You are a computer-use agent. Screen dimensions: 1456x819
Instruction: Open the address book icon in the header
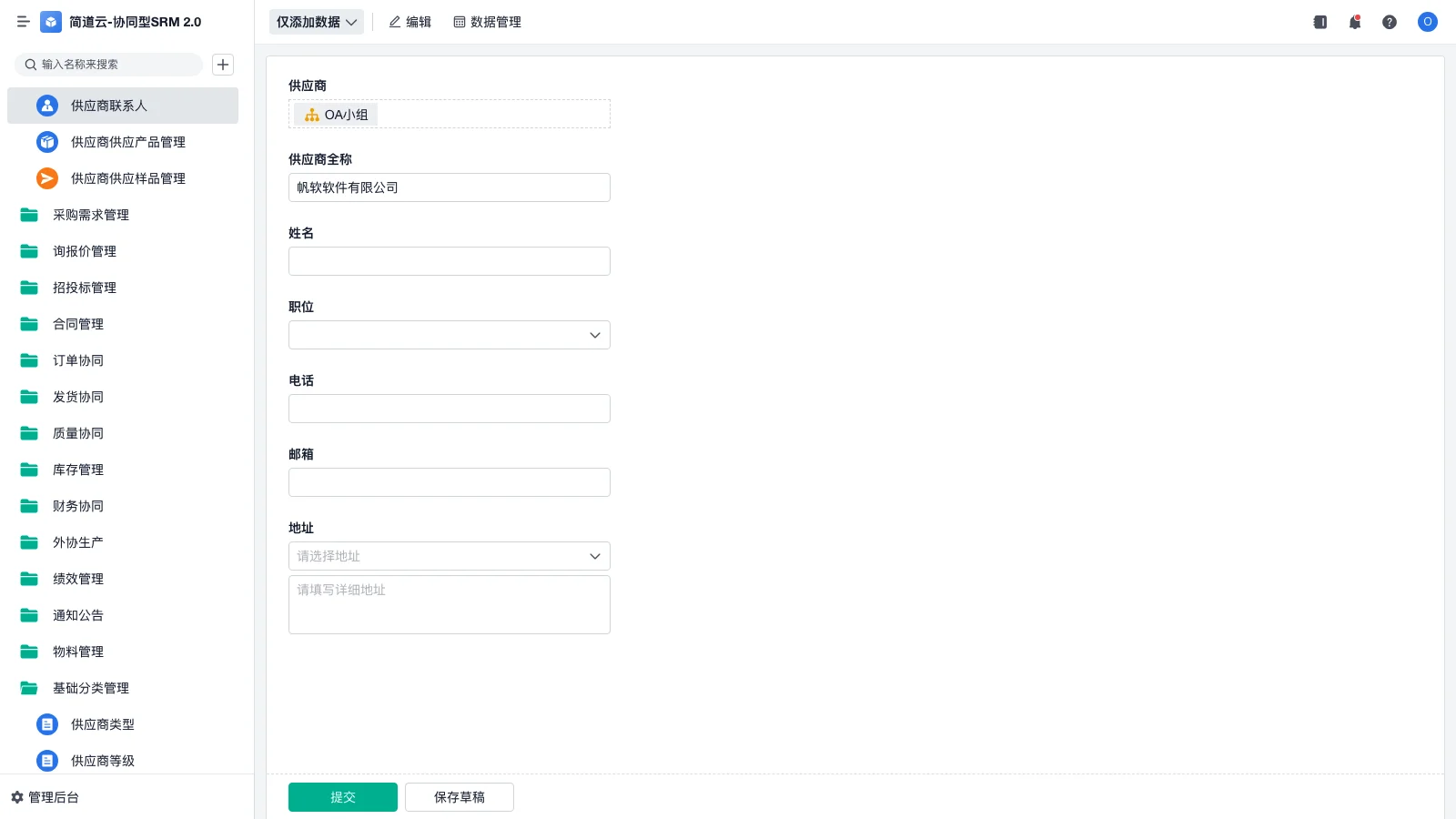[x=1320, y=22]
